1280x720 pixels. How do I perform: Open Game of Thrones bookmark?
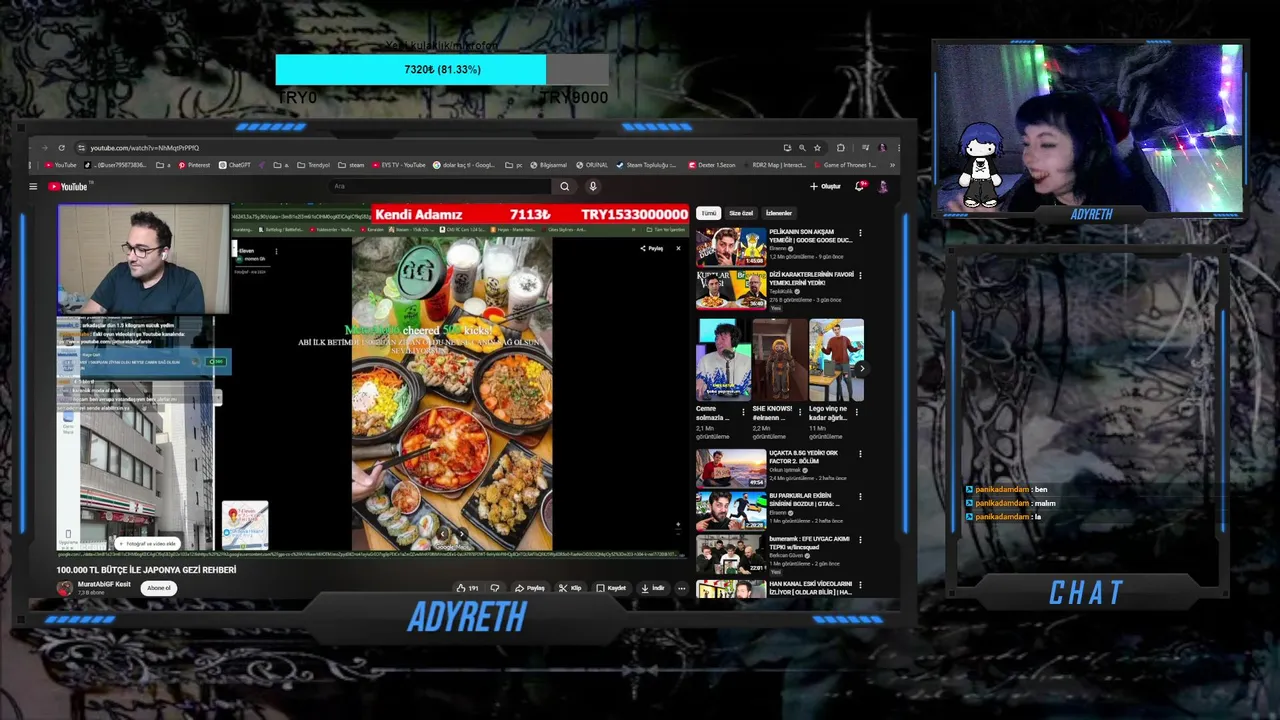tap(846, 165)
